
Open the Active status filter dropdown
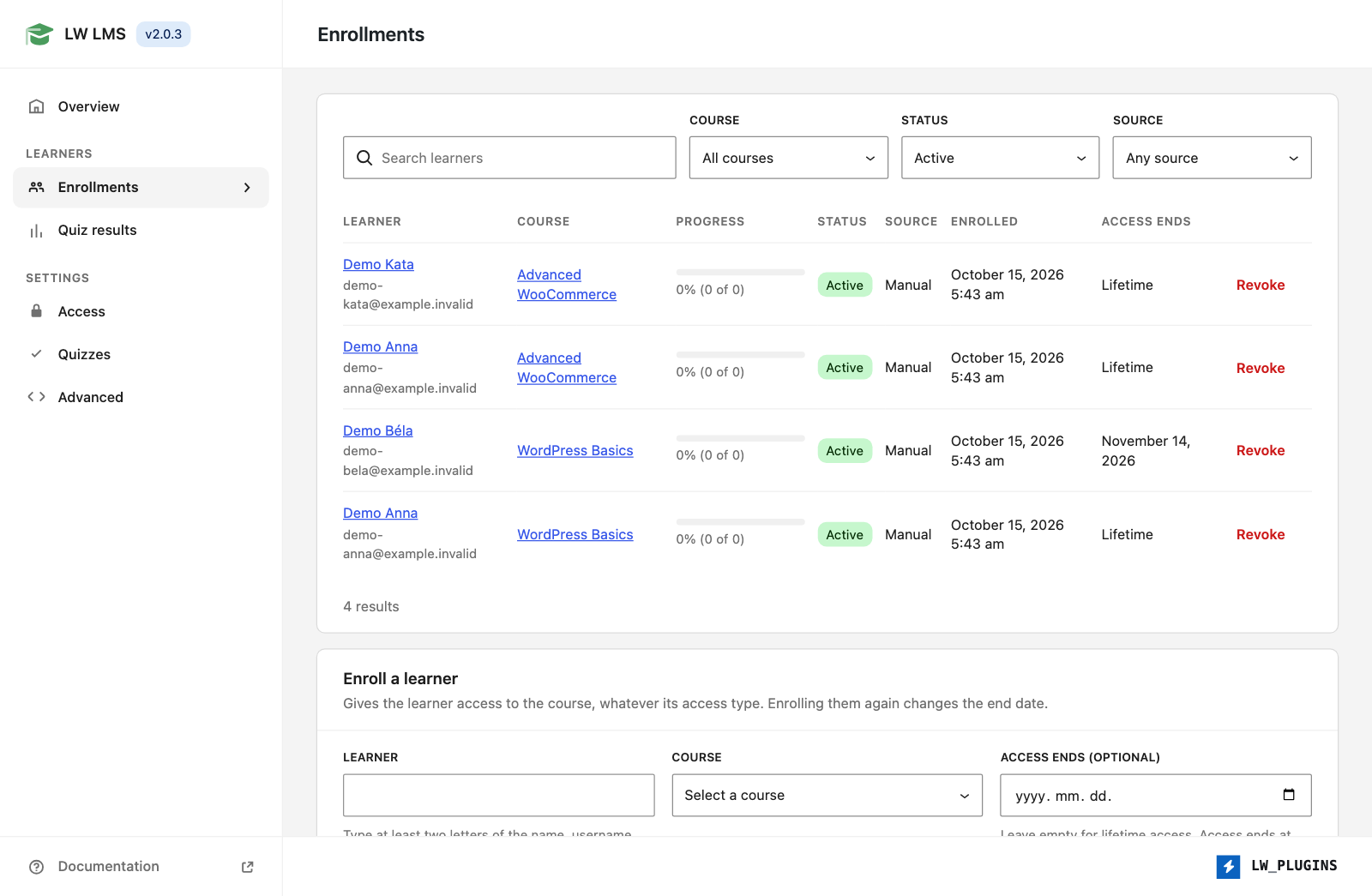click(x=1001, y=158)
